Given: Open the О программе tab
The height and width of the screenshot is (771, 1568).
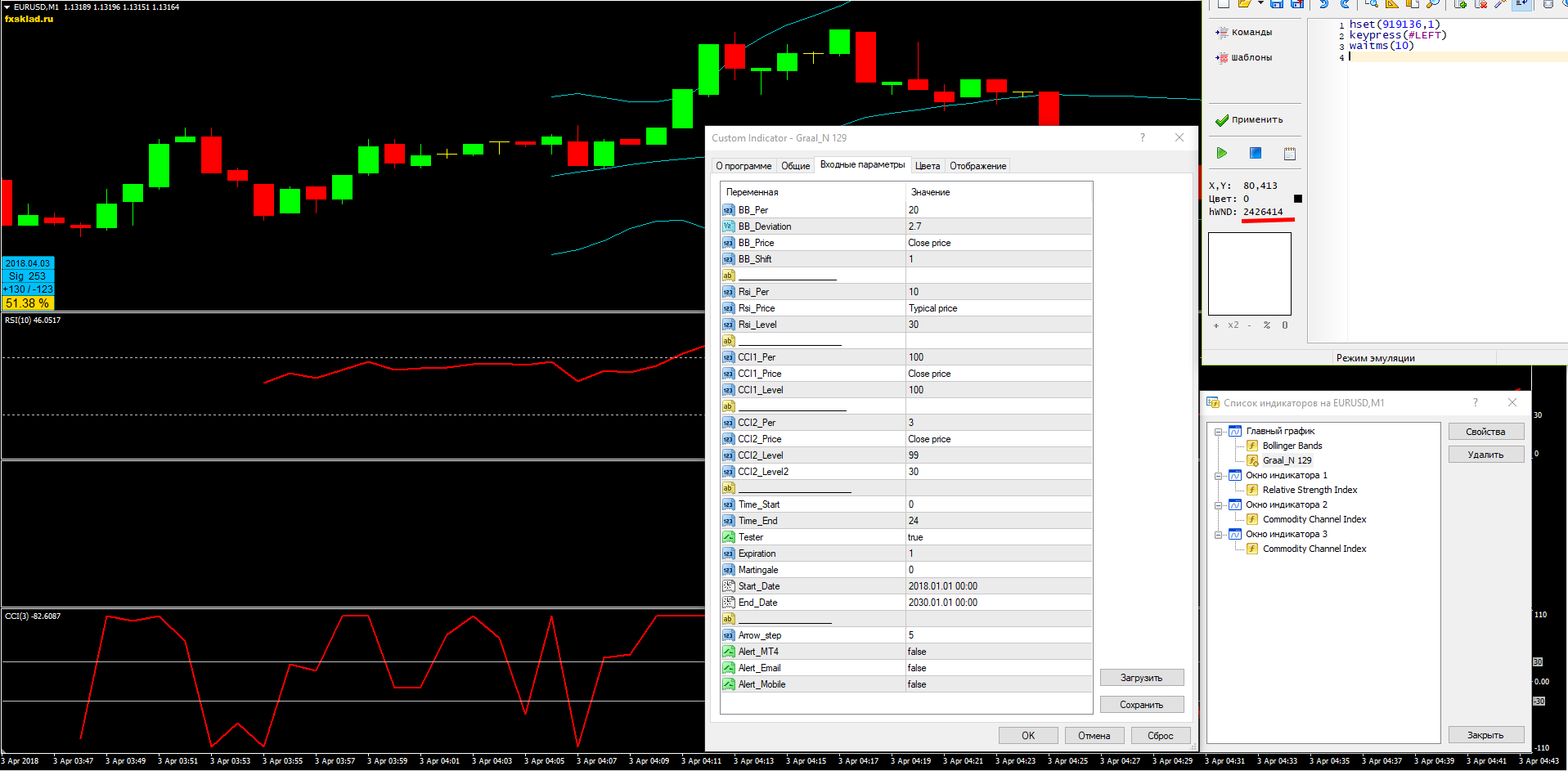Looking at the screenshot, I should coord(744,166).
